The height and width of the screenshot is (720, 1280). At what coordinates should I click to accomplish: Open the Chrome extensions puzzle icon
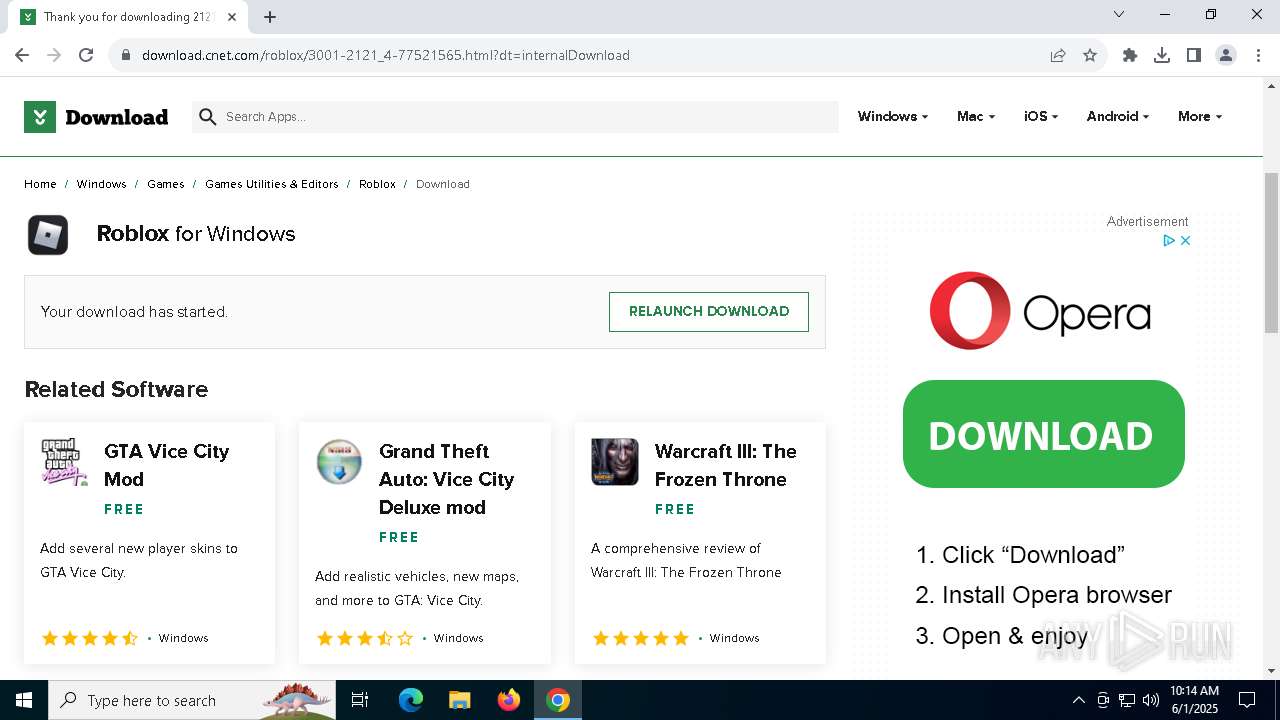(x=1130, y=55)
